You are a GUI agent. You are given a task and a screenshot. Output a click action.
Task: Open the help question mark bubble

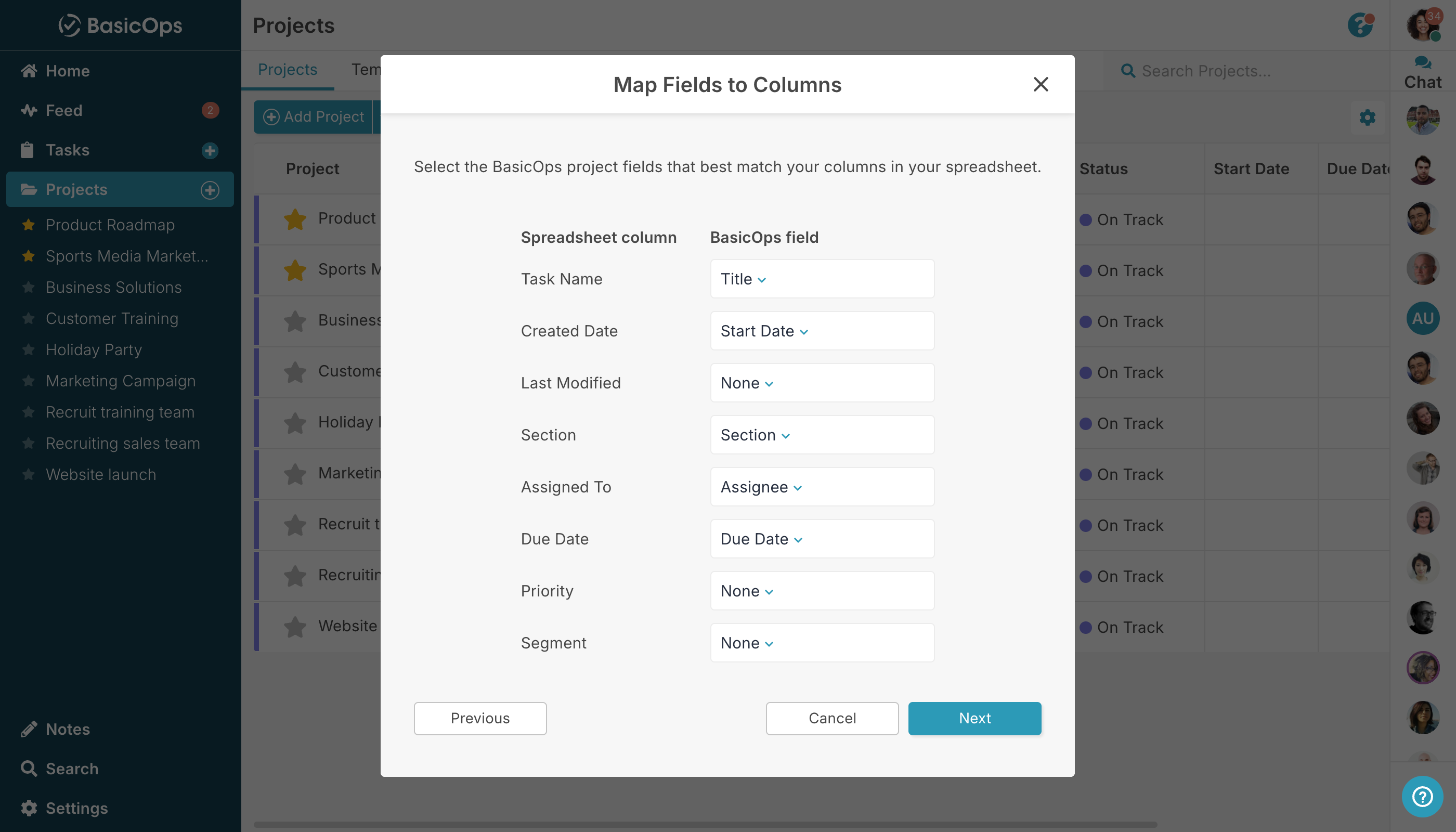[1422, 796]
